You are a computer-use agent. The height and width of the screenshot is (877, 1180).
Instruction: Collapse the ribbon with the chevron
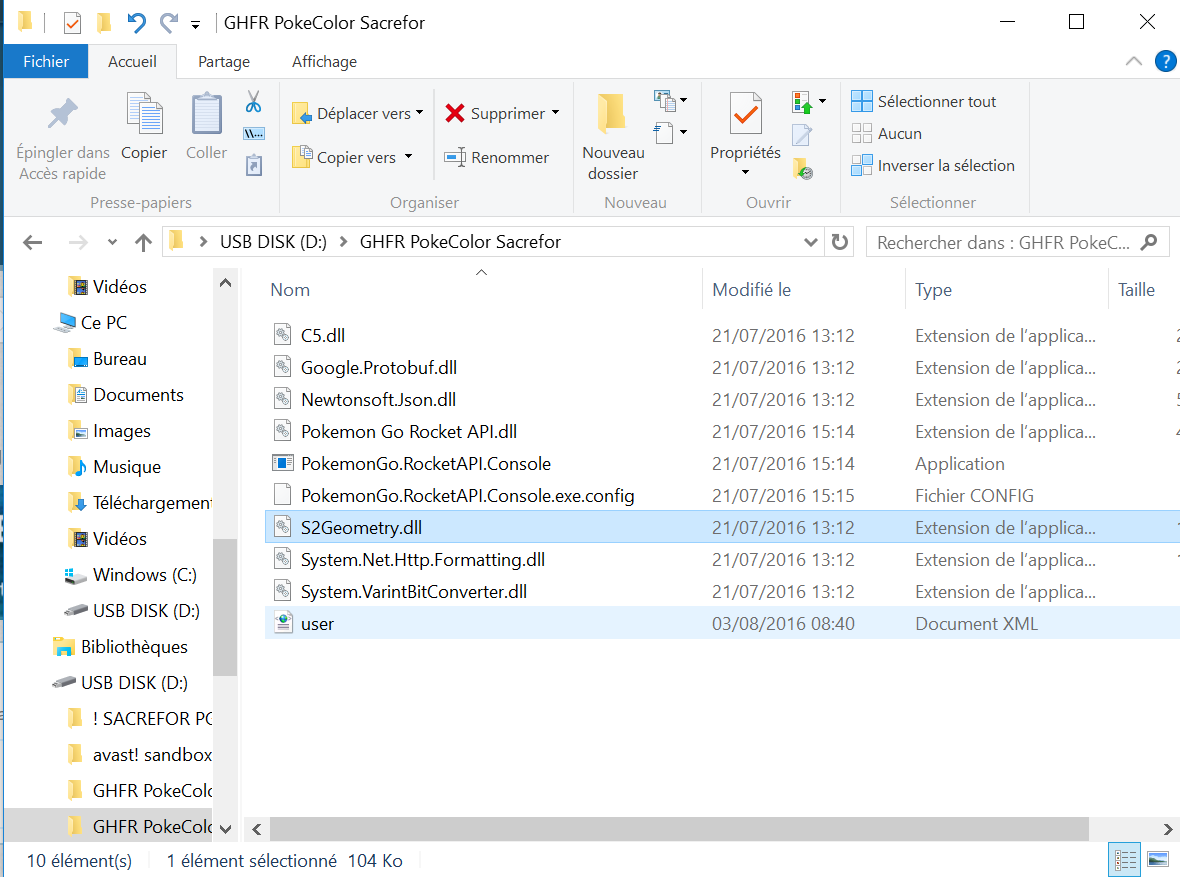[x=1133, y=62]
